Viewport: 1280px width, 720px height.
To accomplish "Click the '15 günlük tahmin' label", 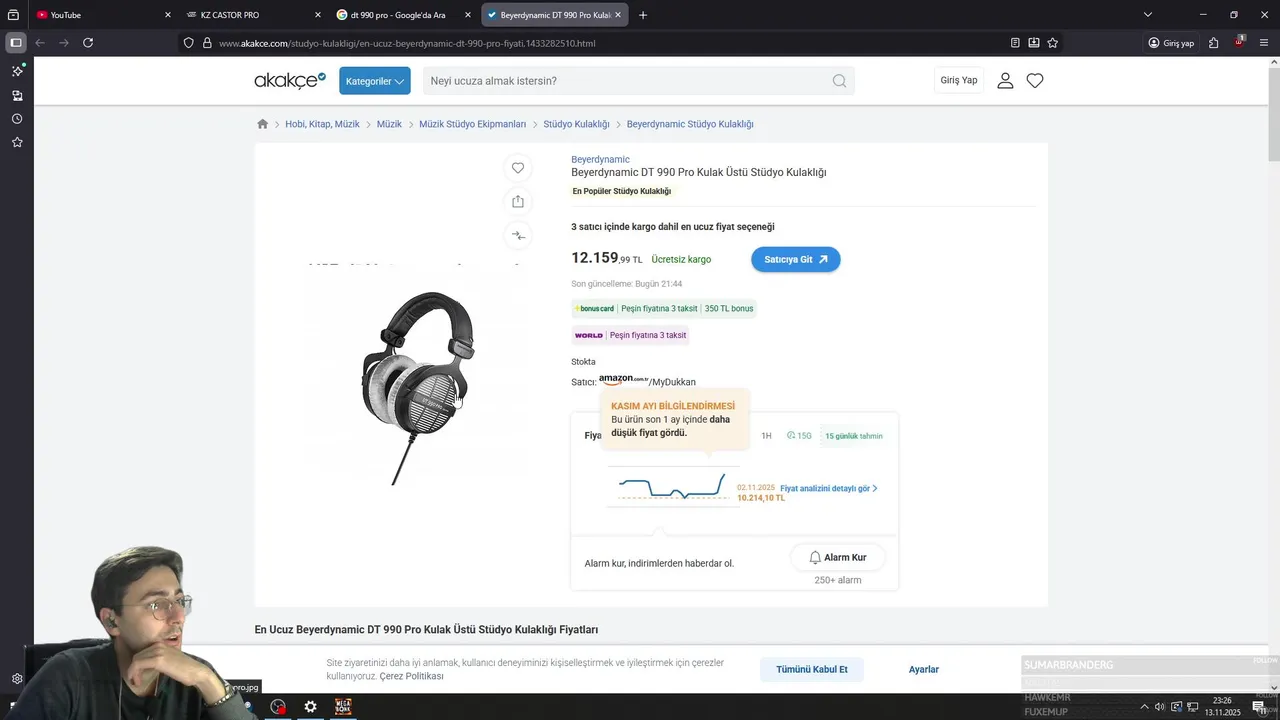I will (x=853, y=436).
